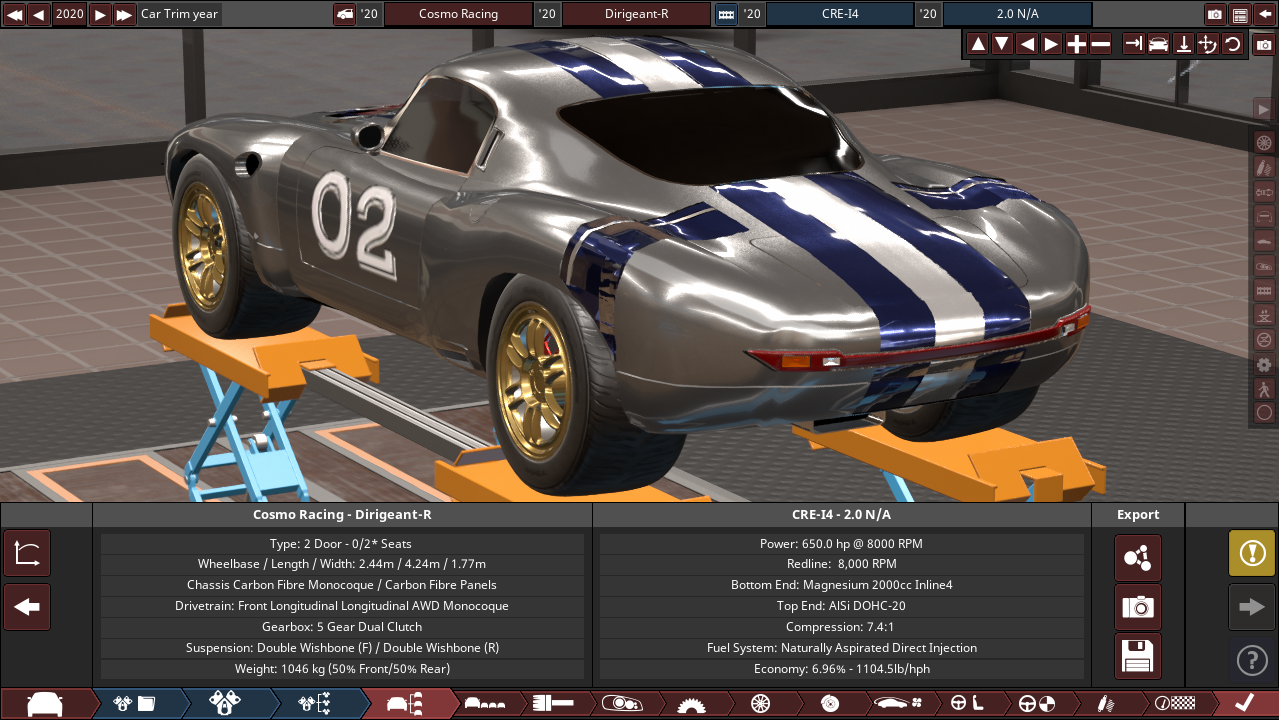Select the CRE-I4 engine family box

pos(840,15)
